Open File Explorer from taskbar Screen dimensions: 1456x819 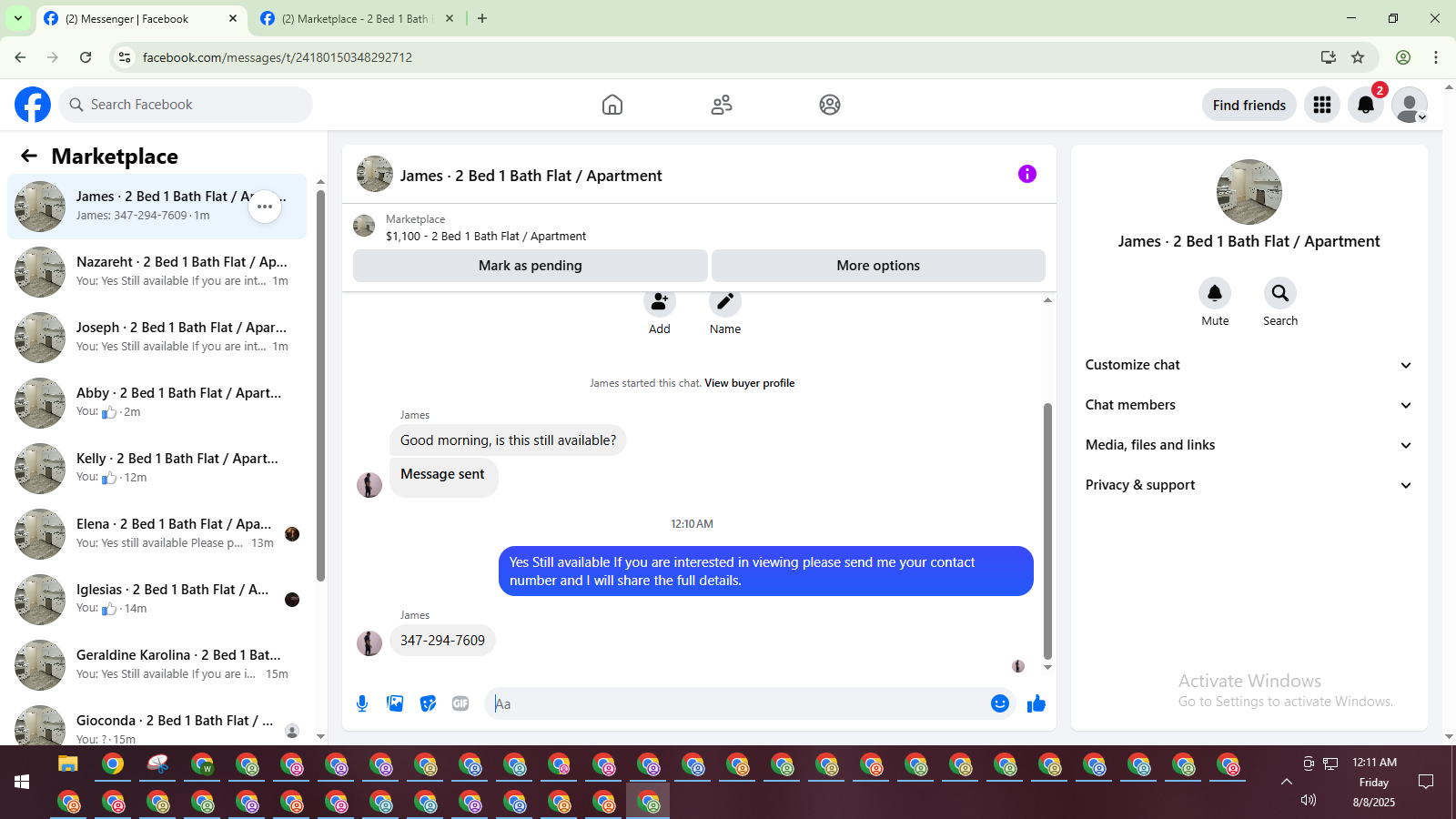tap(68, 763)
